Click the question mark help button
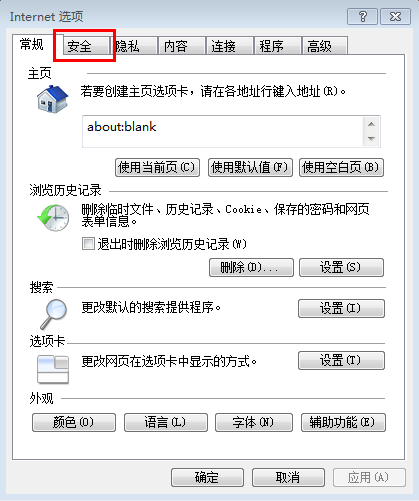 coord(362,16)
